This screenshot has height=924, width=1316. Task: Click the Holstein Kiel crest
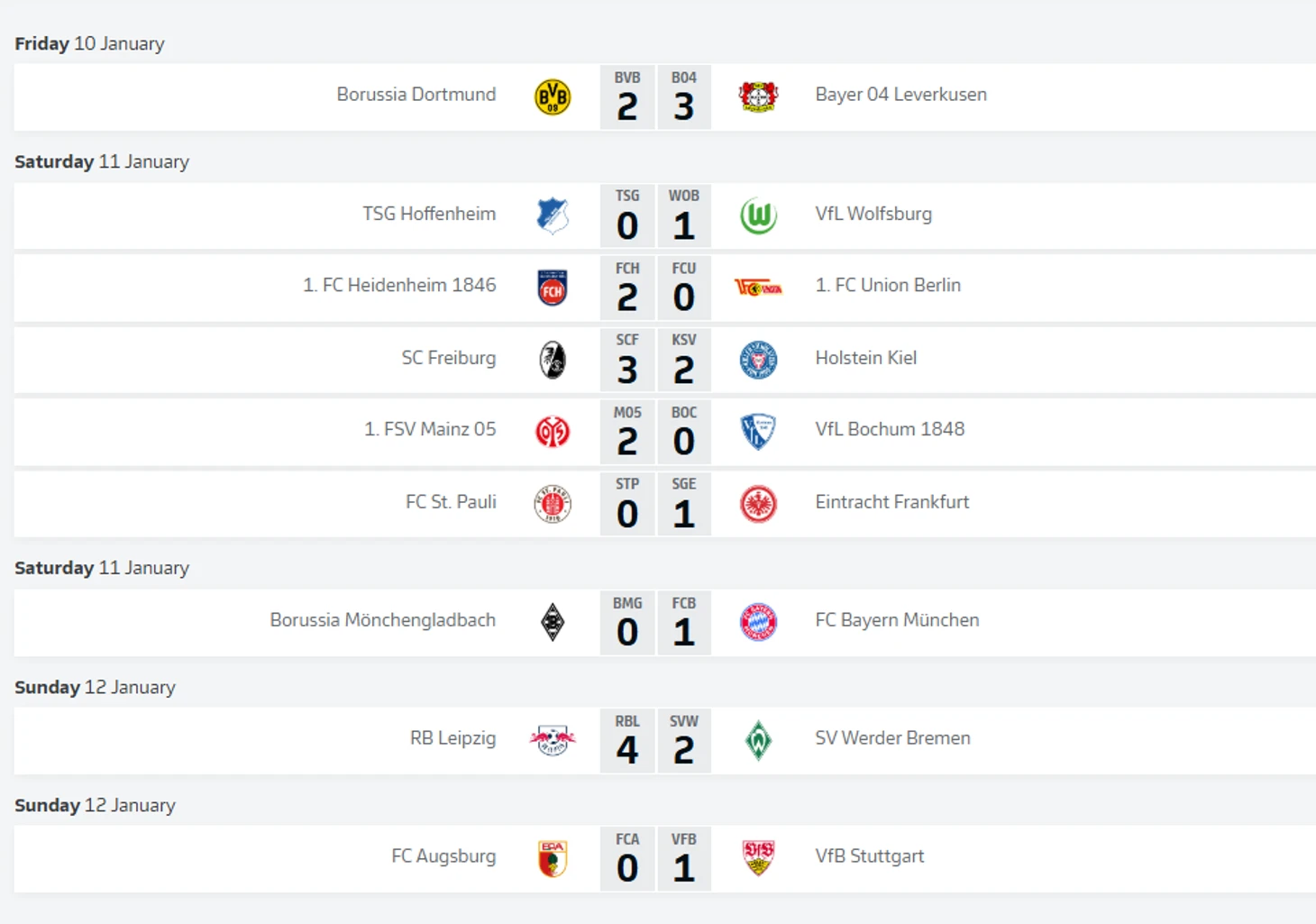pyautogui.click(x=758, y=360)
